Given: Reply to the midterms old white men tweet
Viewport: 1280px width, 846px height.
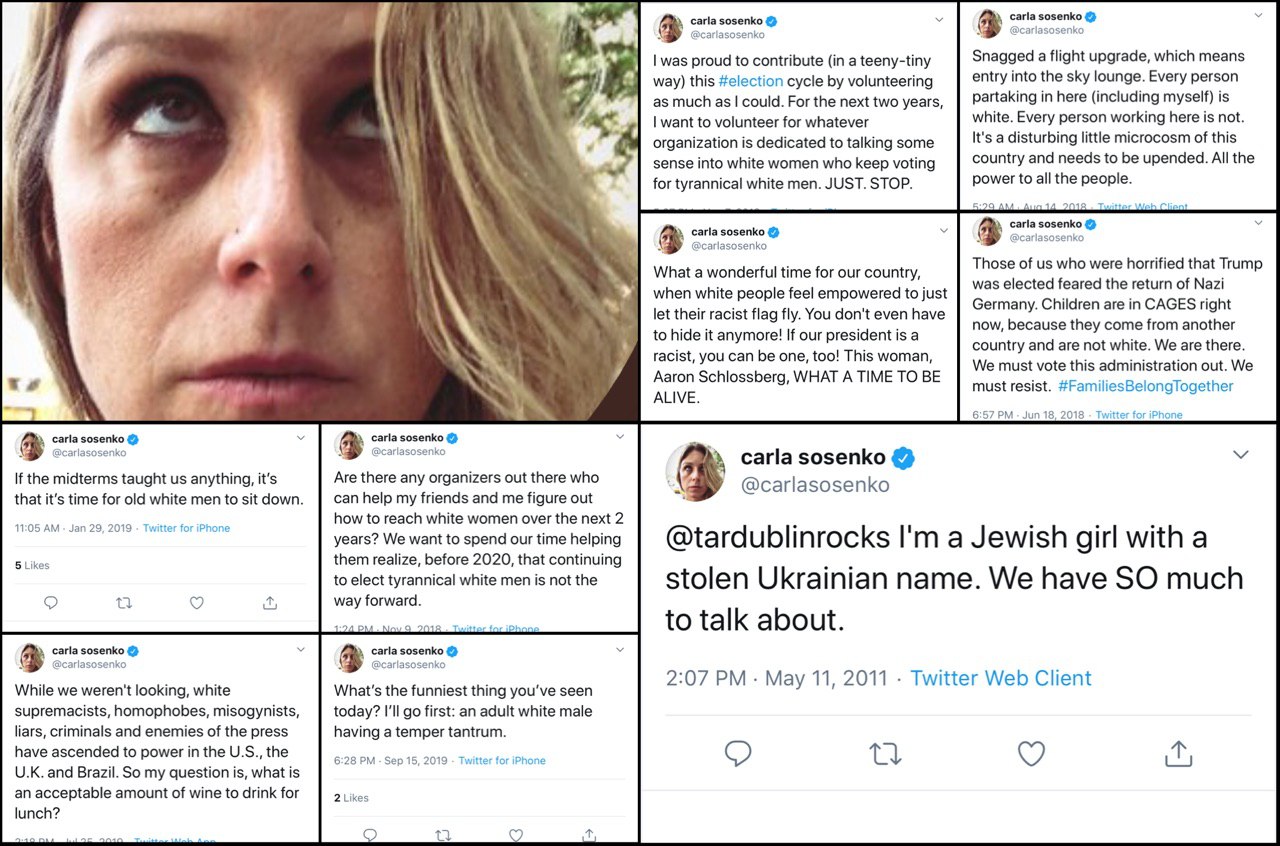Looking at the screenshot, I should tap(51, 603).
